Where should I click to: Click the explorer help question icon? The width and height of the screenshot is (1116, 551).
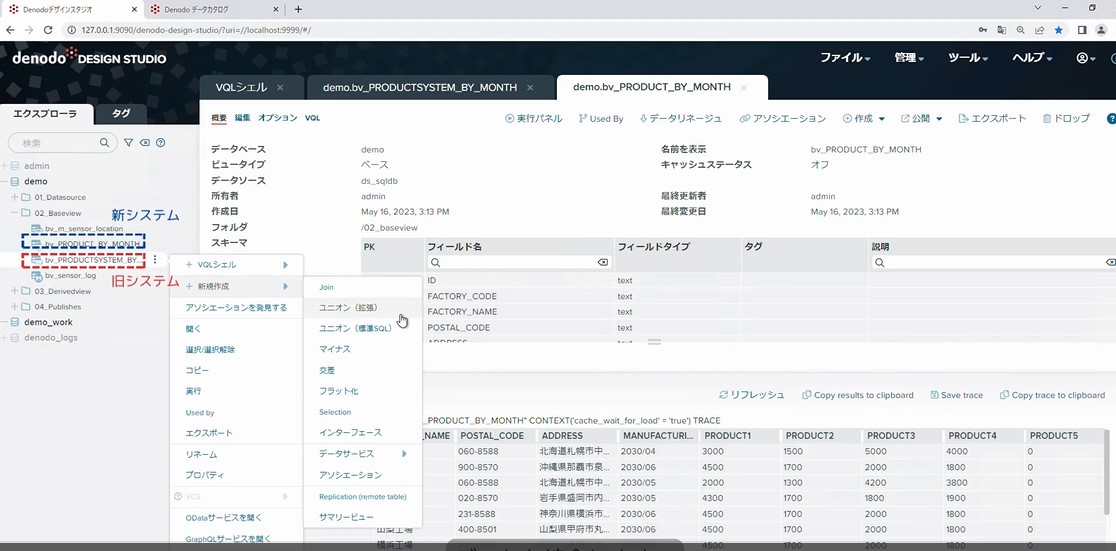tap(161, 142)
